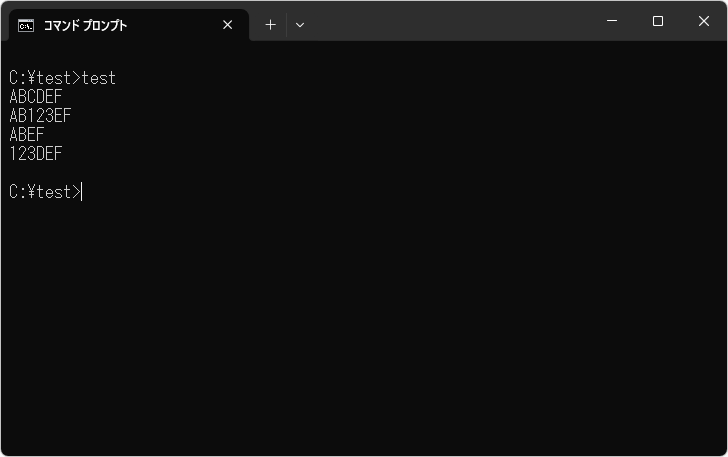Screen dimensions: 728x457
Task: Click the 123DEF output line
Action: point(36,154)
